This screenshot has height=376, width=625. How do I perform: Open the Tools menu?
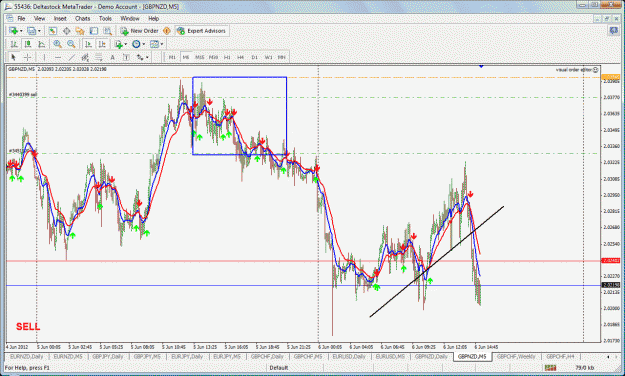coord(105,18)
